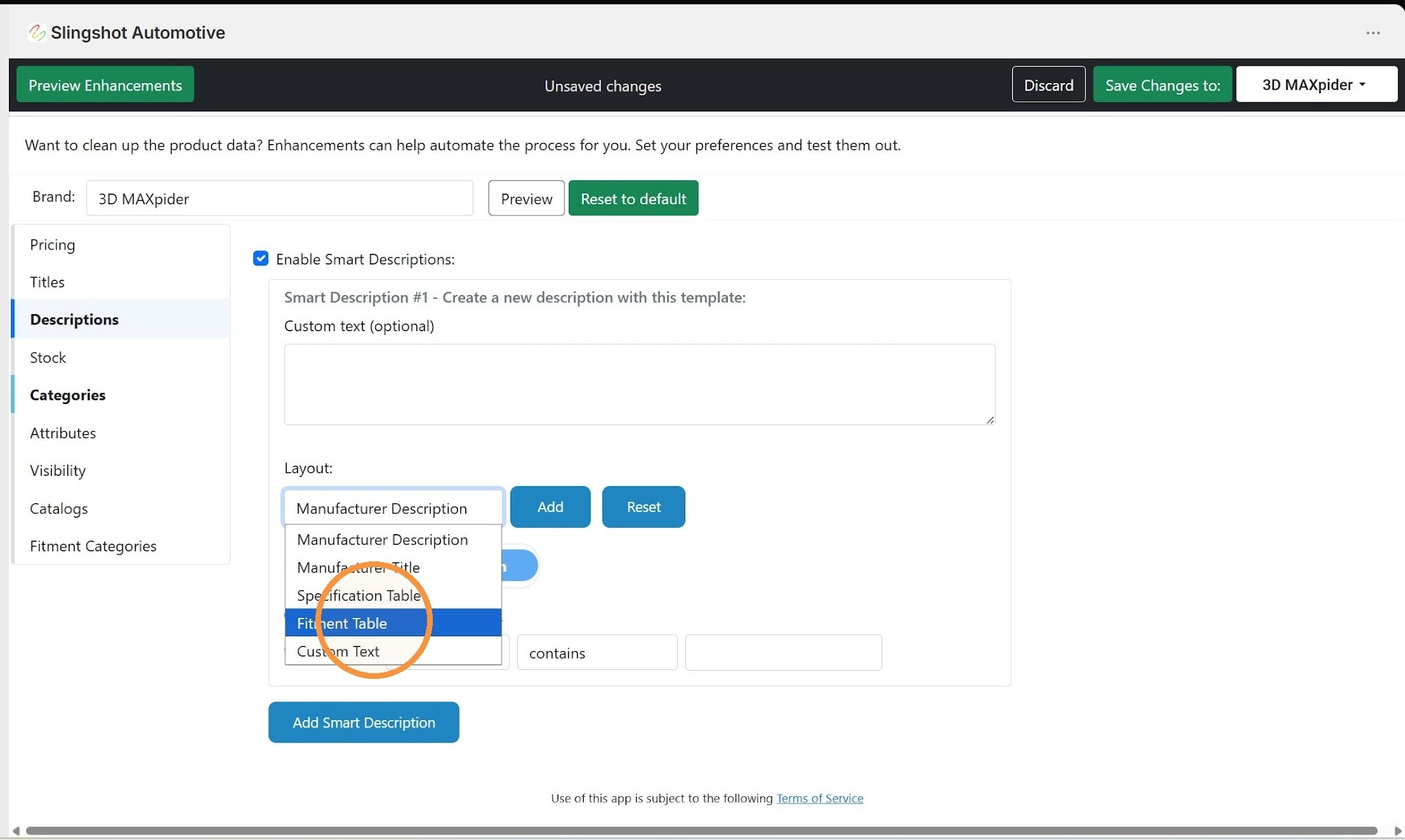
Task: Click the horizontal scrollbar at bottom
Action: pyautogui.click(x=700, y=830)
